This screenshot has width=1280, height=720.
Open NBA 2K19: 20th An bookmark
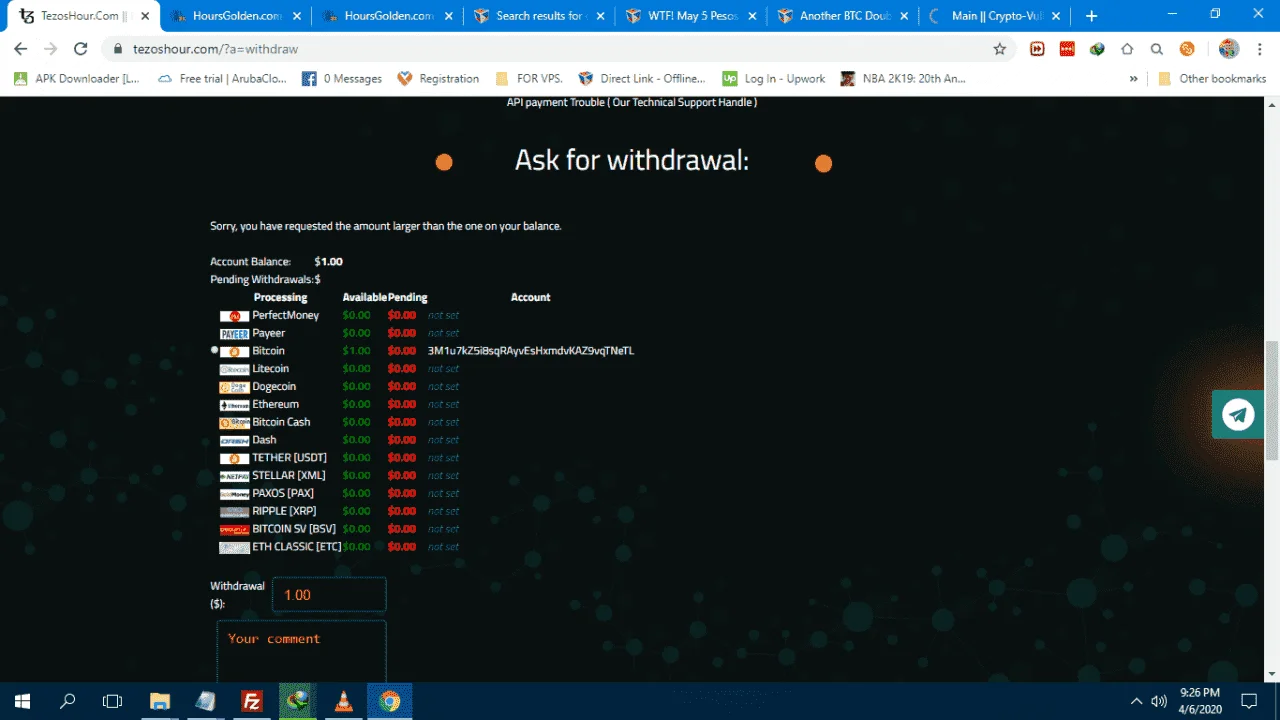[903, 79]
